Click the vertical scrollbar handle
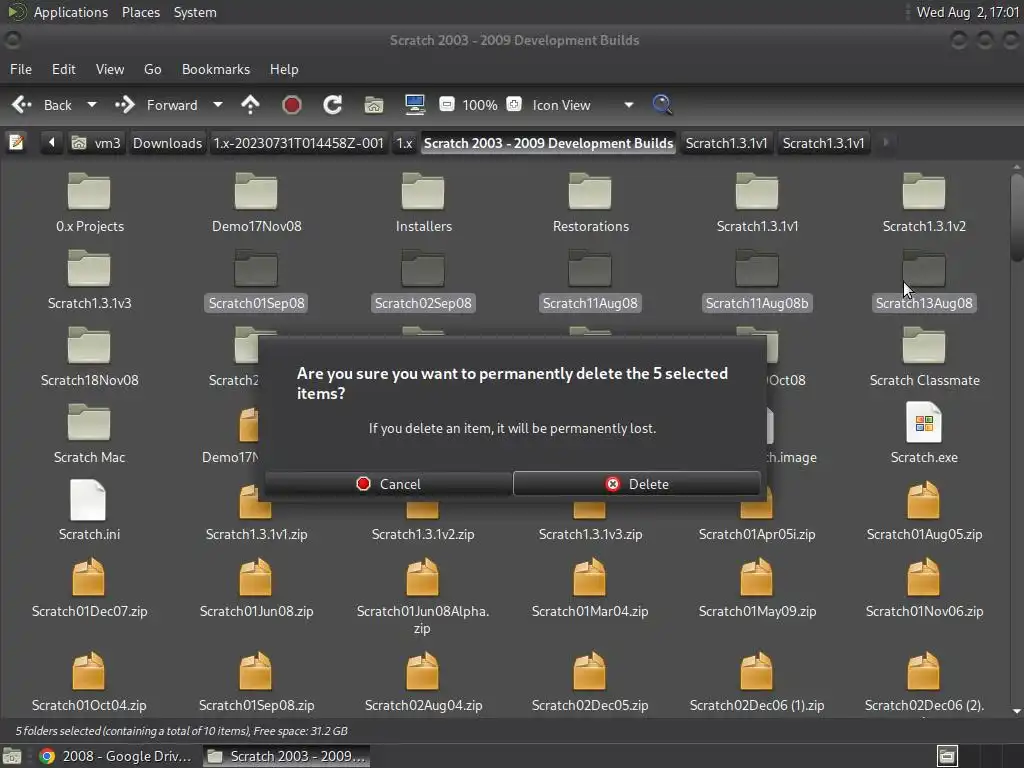 coord(1017,219)
